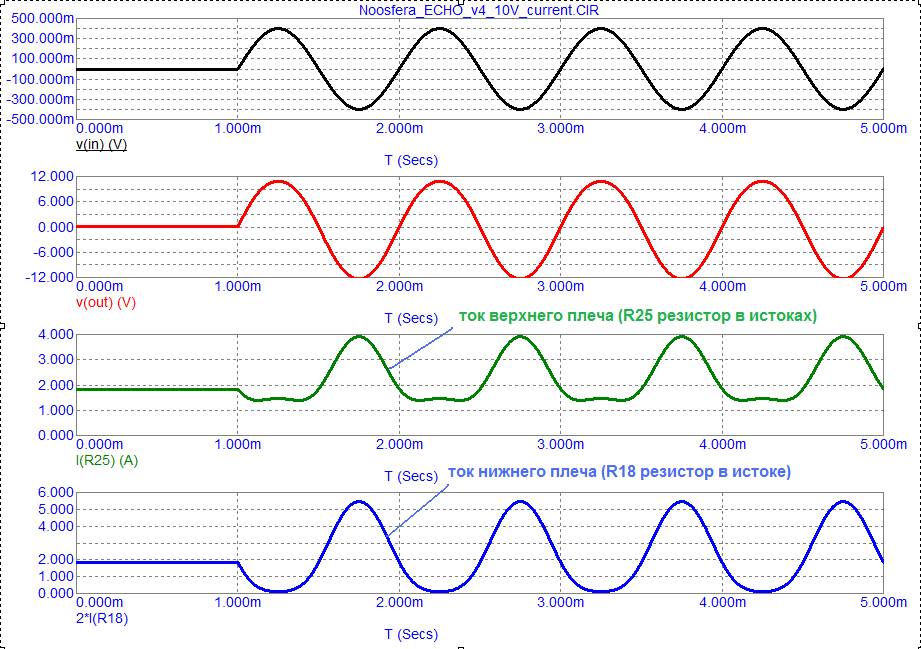Select the I(R25) (A) trace label

tap(107, 460)
